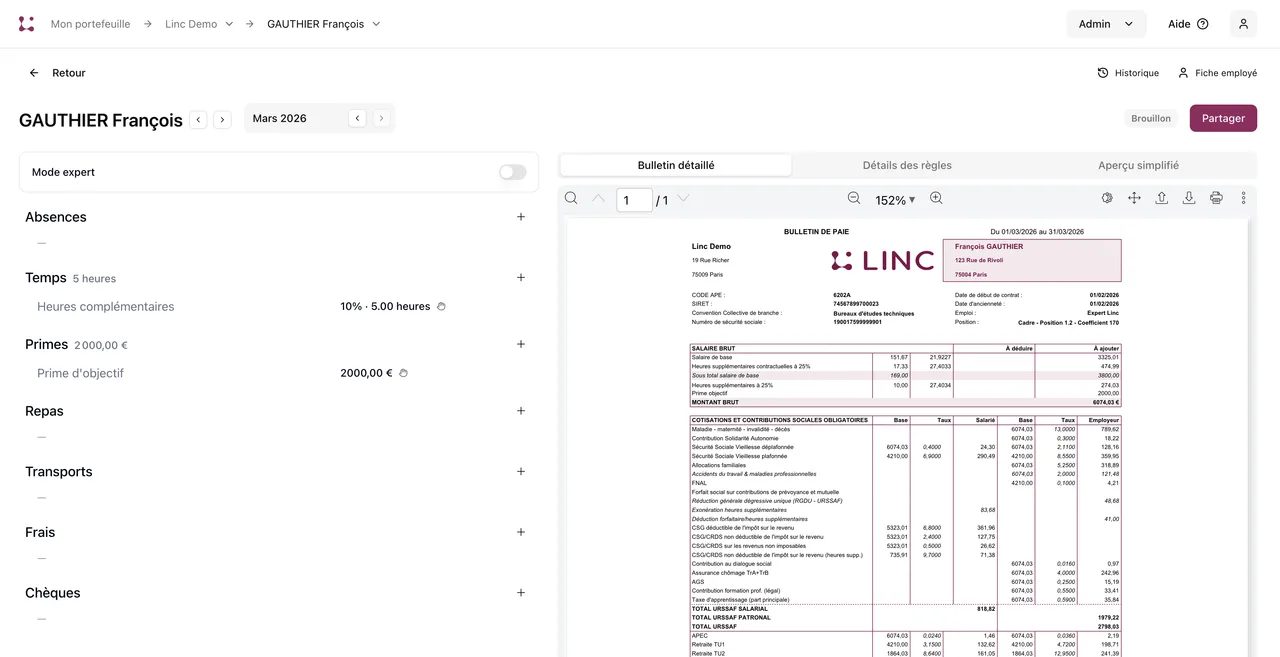Screen dimensions: 1280x657
Task: Zoom out the payslip with minus icon
Action: click(854, 198)
